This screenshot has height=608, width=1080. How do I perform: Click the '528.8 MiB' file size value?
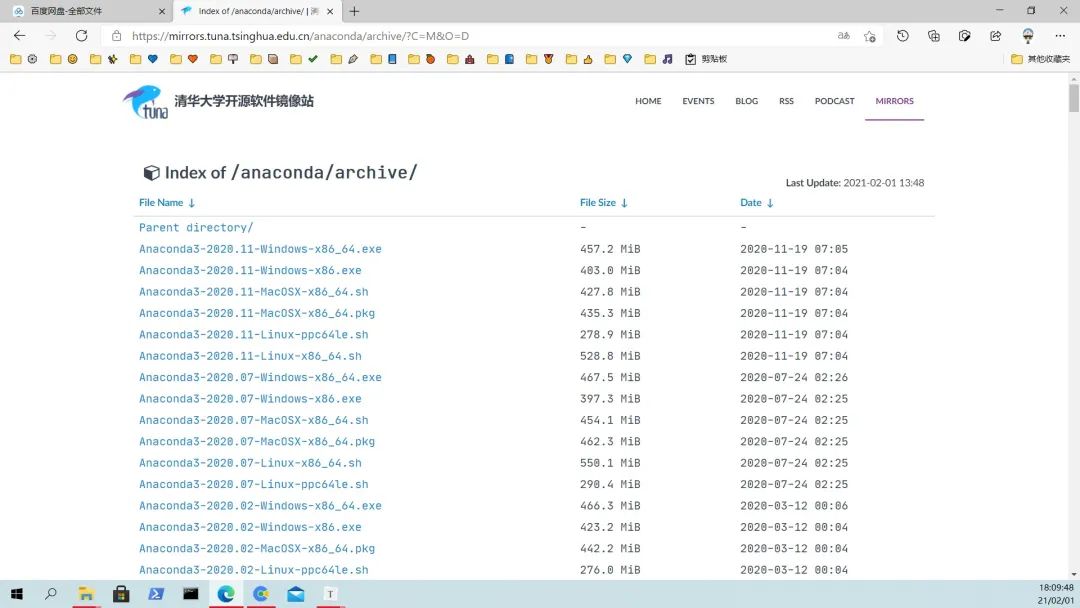pyautogui.click(x=610, y=356)
